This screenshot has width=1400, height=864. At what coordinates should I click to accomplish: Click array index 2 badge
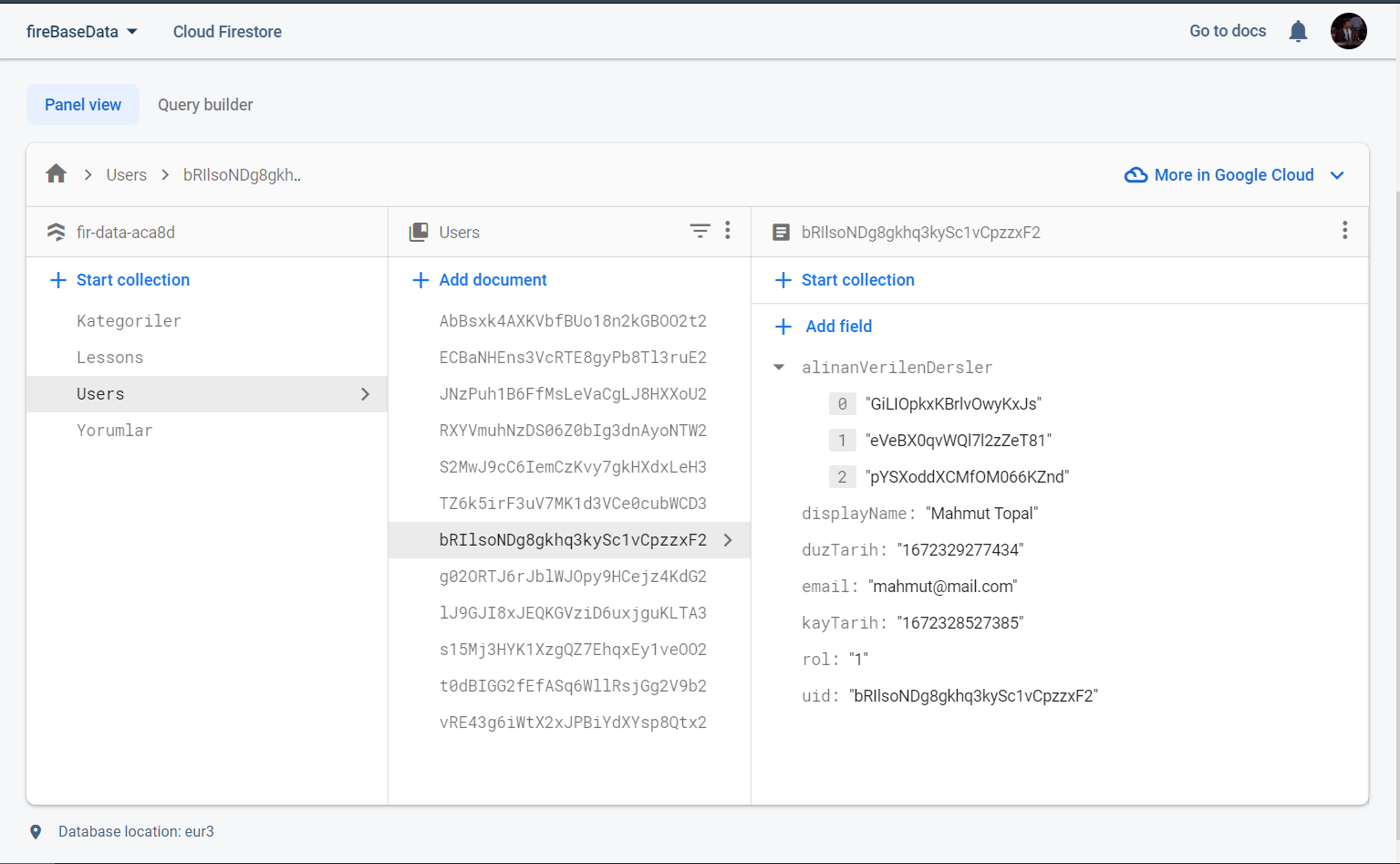[842, 477]
